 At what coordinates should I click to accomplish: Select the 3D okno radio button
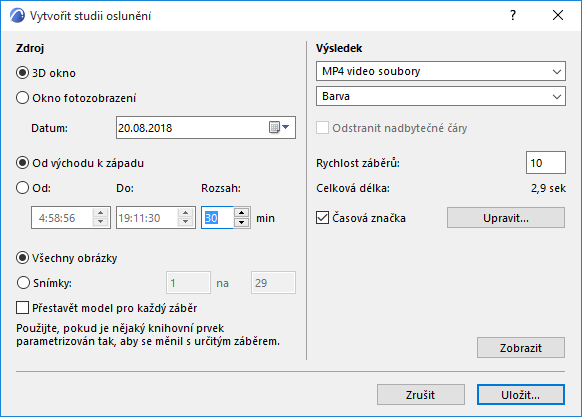tap(22, 73)
